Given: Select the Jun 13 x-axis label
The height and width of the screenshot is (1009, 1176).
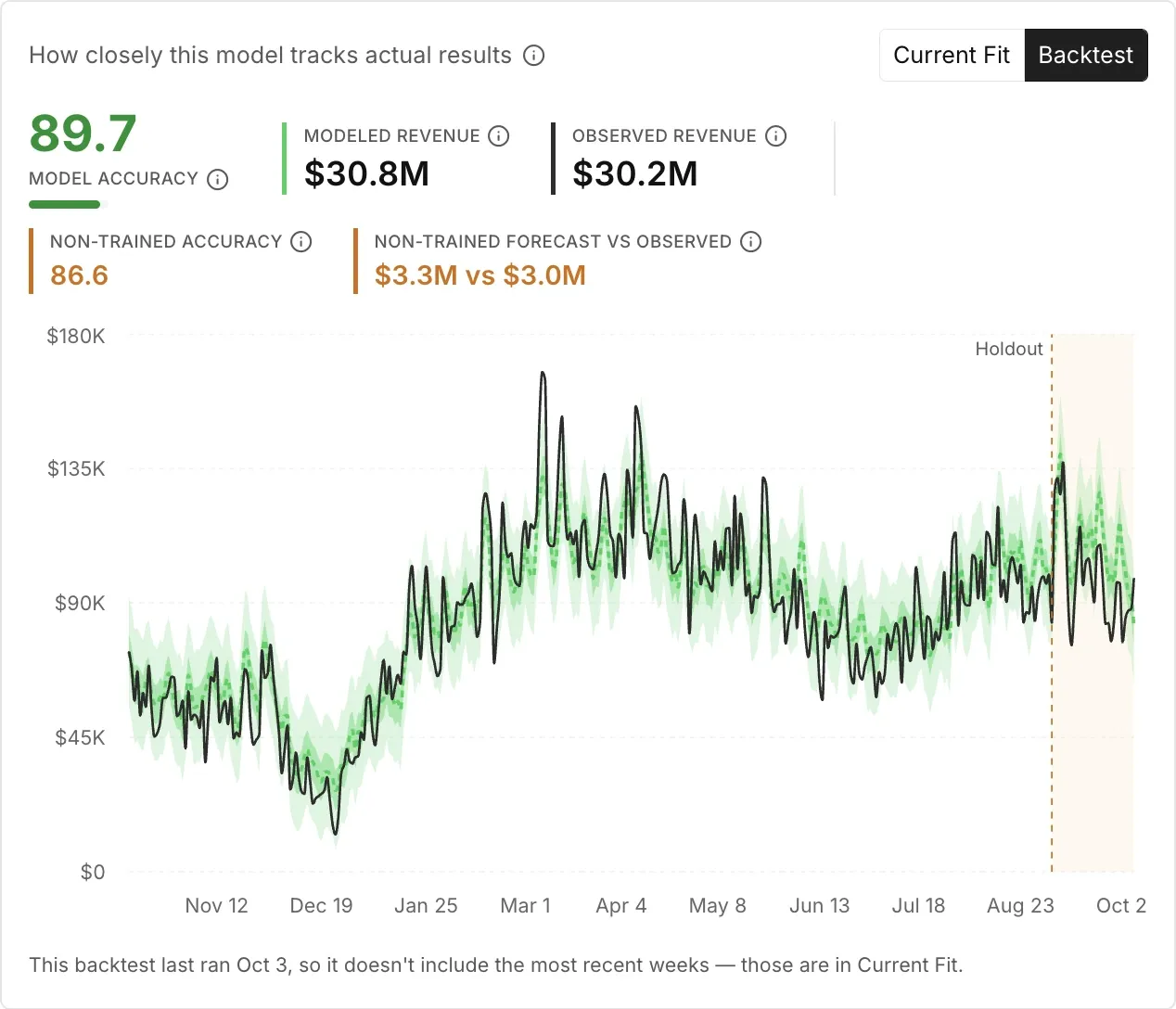Looking at the screenshot, I should [820, 905].
